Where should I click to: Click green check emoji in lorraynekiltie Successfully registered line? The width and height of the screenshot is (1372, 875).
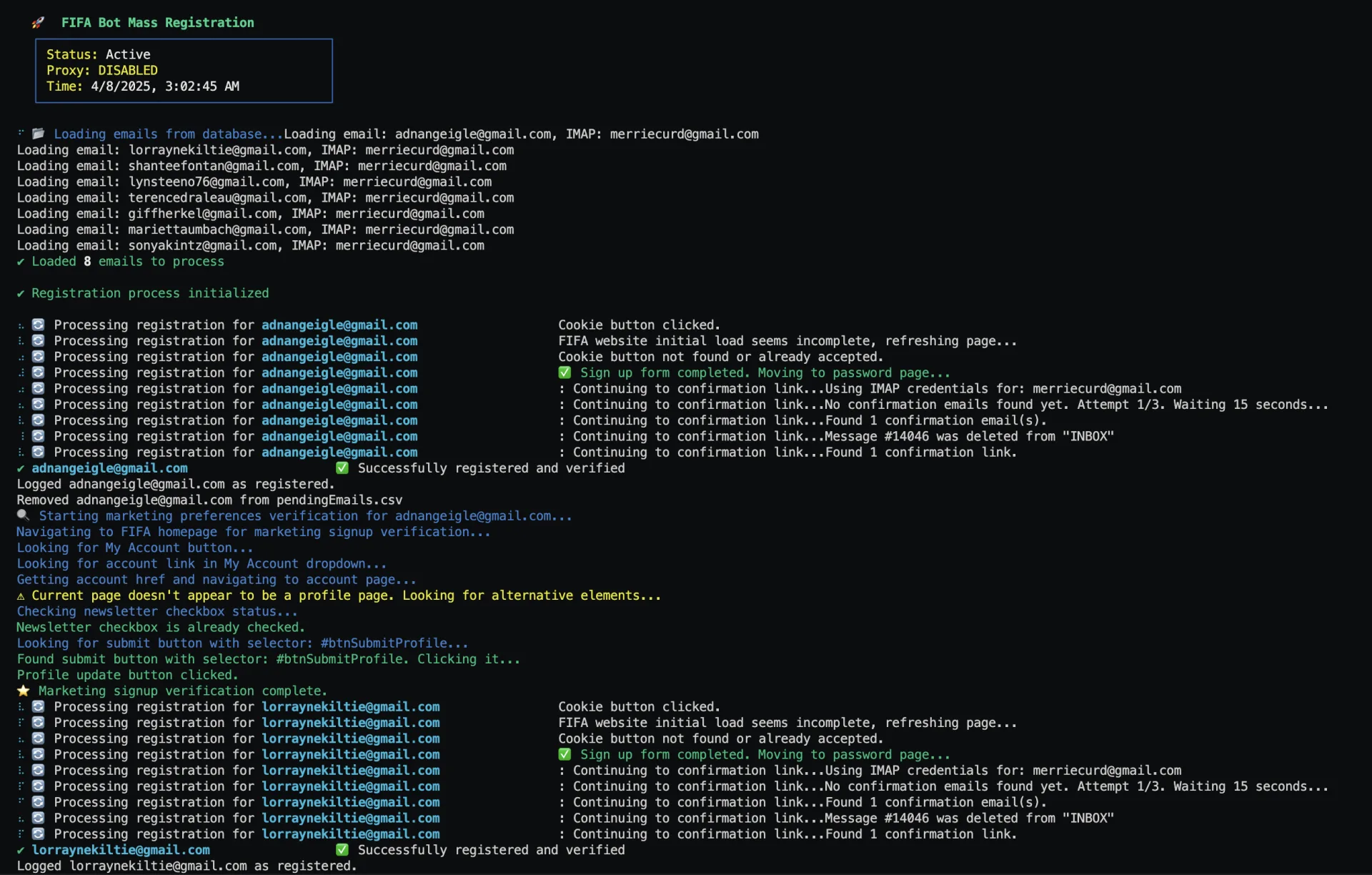(x=342, y=850)
